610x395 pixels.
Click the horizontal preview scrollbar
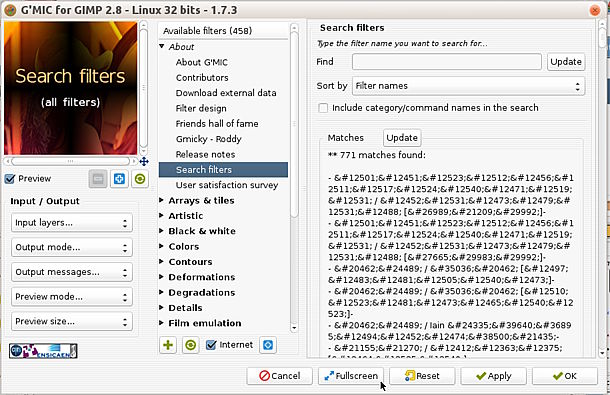[x=70, y=161]
